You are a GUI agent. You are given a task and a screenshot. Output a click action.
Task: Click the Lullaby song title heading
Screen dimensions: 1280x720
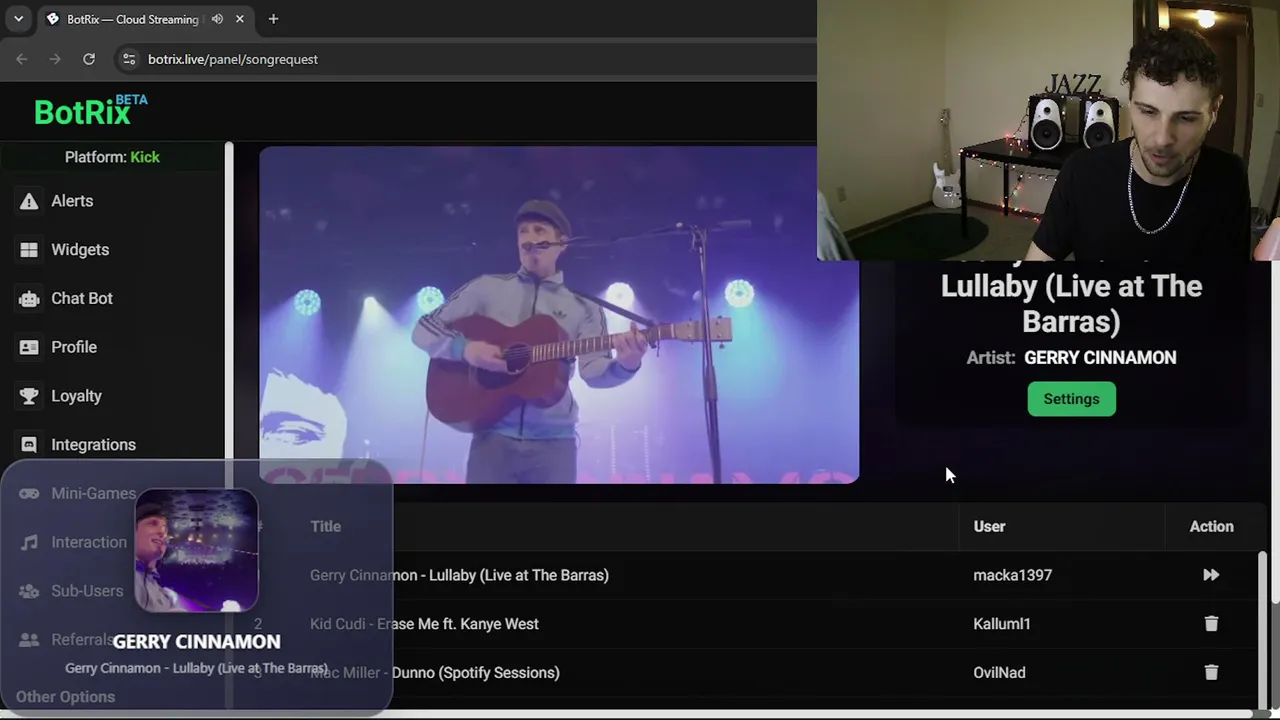point(1071,303)
